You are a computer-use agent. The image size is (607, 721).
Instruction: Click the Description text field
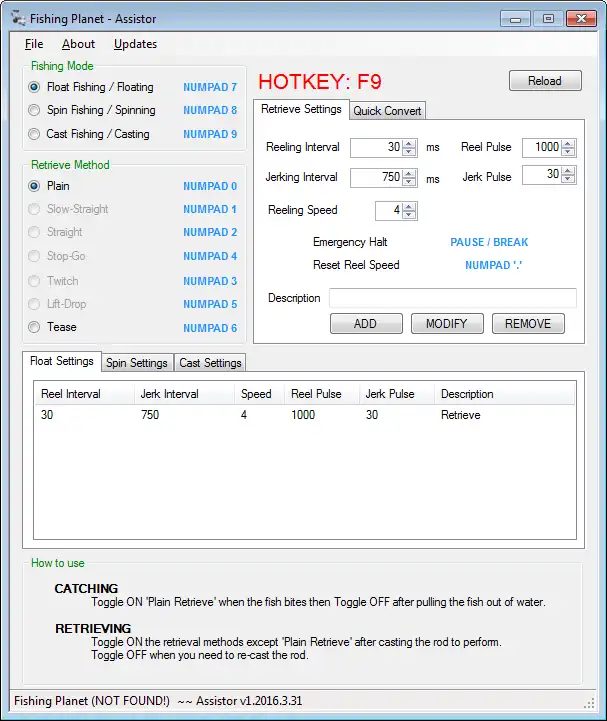click(452, 298)
